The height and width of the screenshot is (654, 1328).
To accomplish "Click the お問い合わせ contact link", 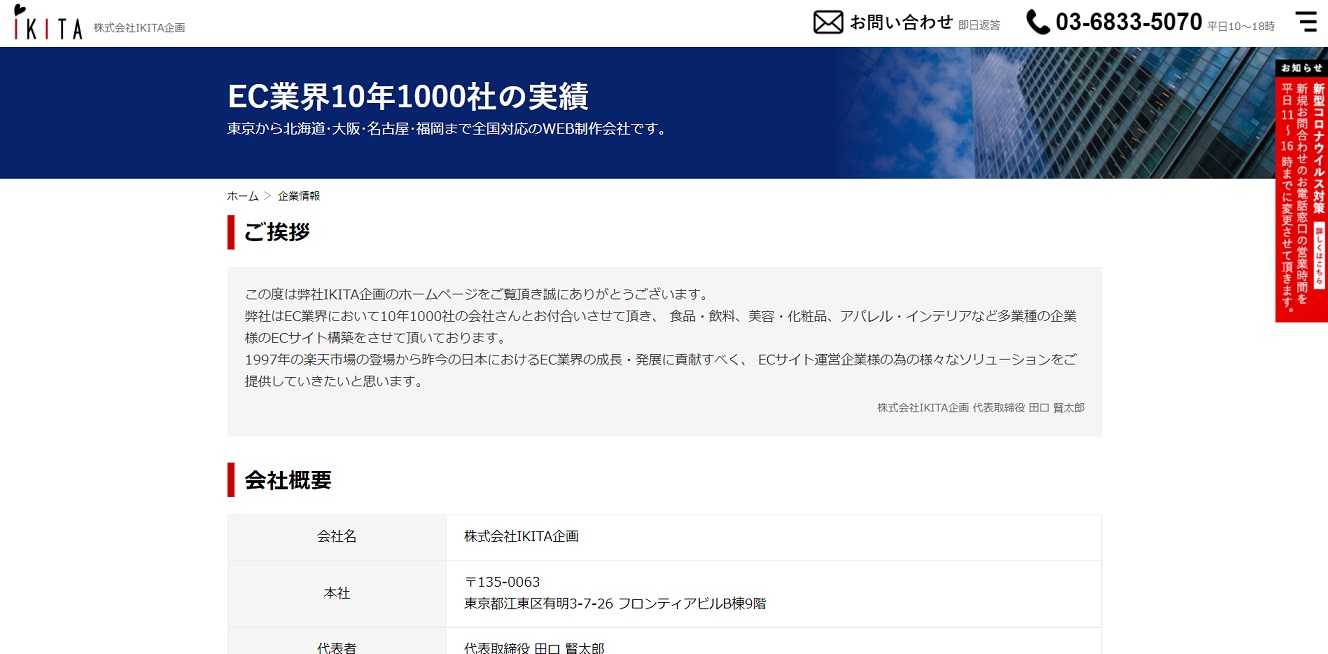I will click(x=901, y=22).
